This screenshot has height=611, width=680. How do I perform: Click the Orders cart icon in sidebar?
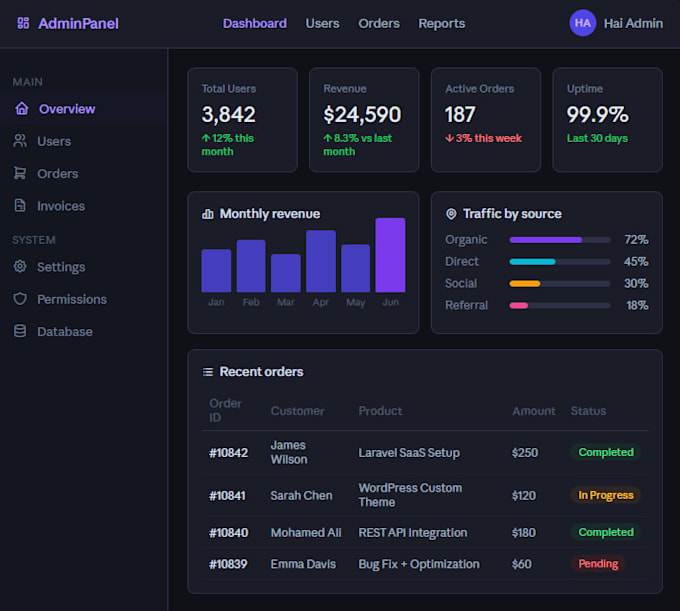(x=20, y=173)
